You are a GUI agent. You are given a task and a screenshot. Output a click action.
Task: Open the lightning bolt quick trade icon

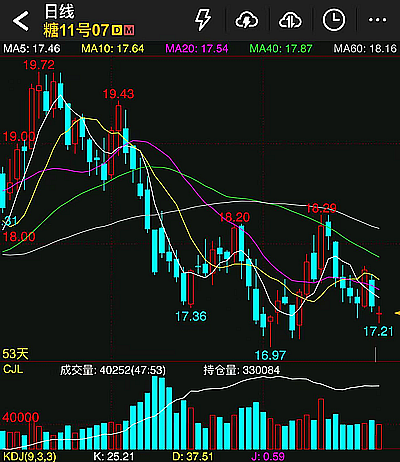click(x=203, y=20)
